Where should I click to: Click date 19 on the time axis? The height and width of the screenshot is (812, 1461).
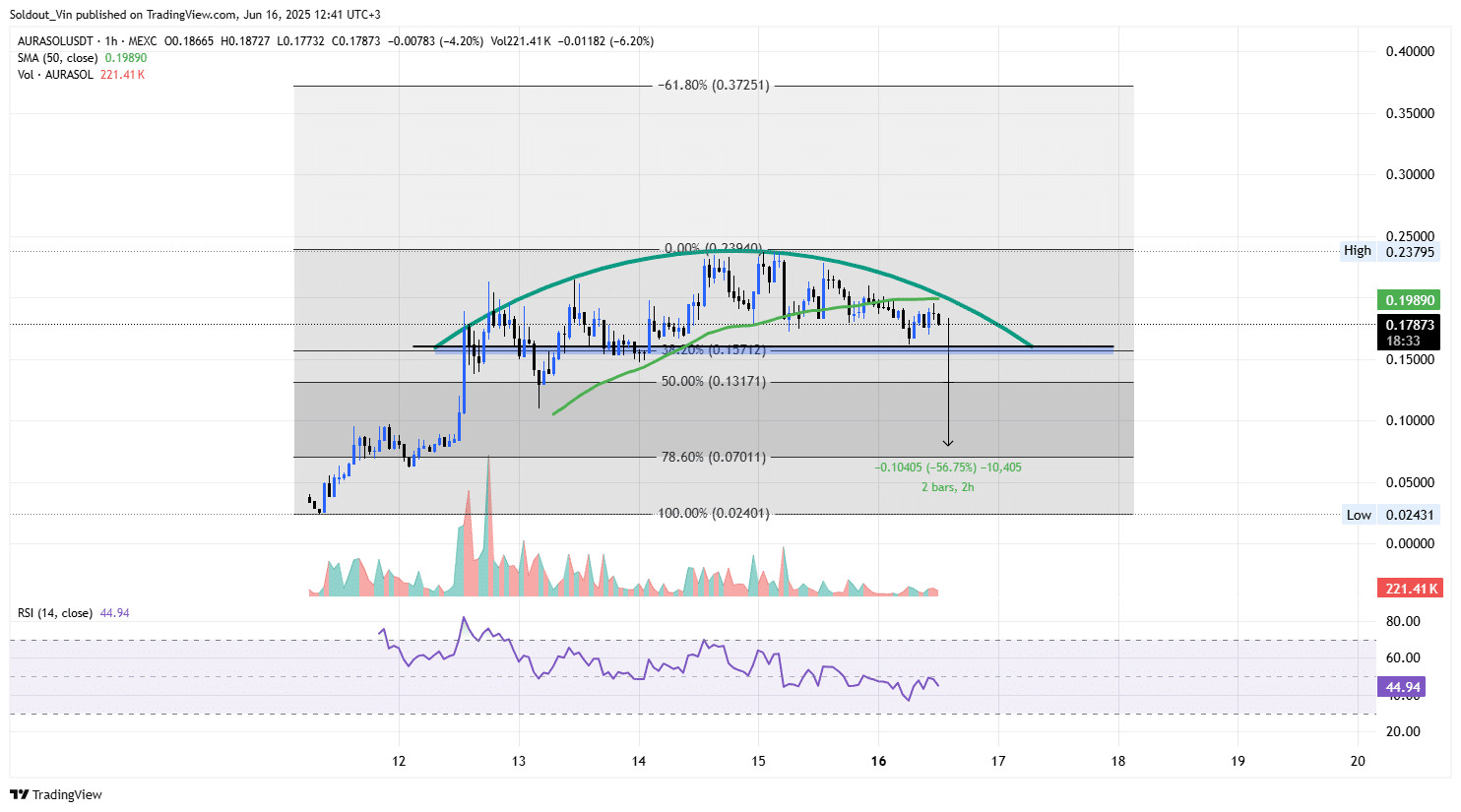[1238, 761]
